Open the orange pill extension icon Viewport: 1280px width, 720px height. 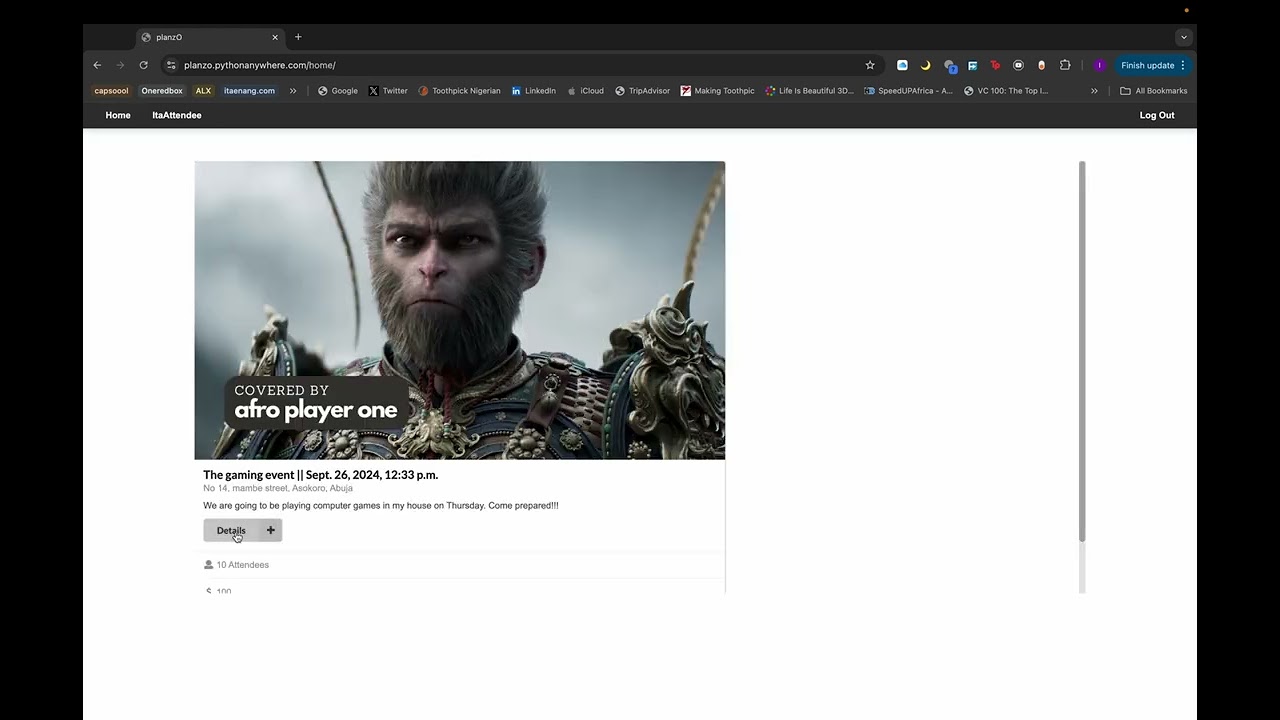click(1041, 65)
